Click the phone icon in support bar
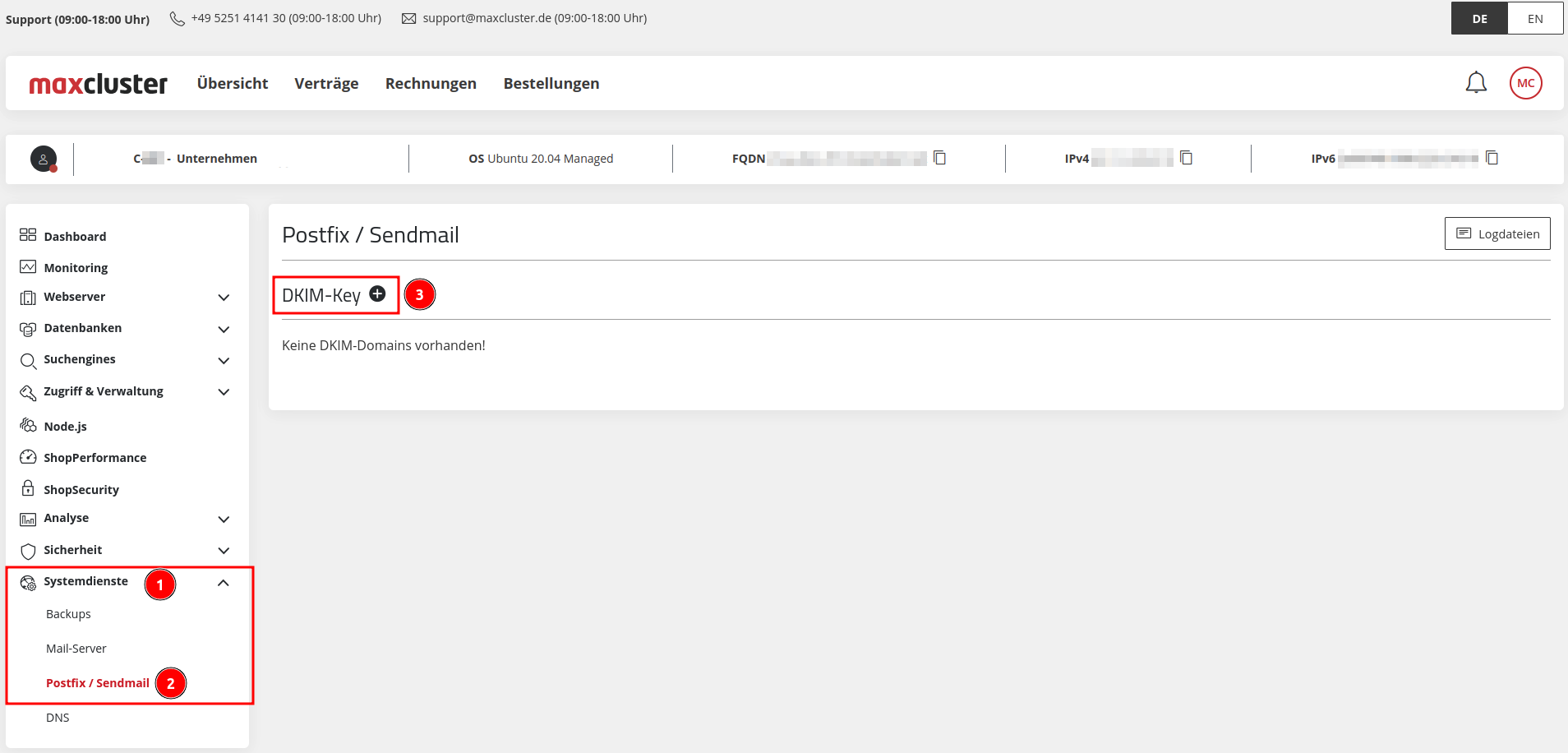The width and height of the screenshot is (1568, 753). tap(177, 18)
